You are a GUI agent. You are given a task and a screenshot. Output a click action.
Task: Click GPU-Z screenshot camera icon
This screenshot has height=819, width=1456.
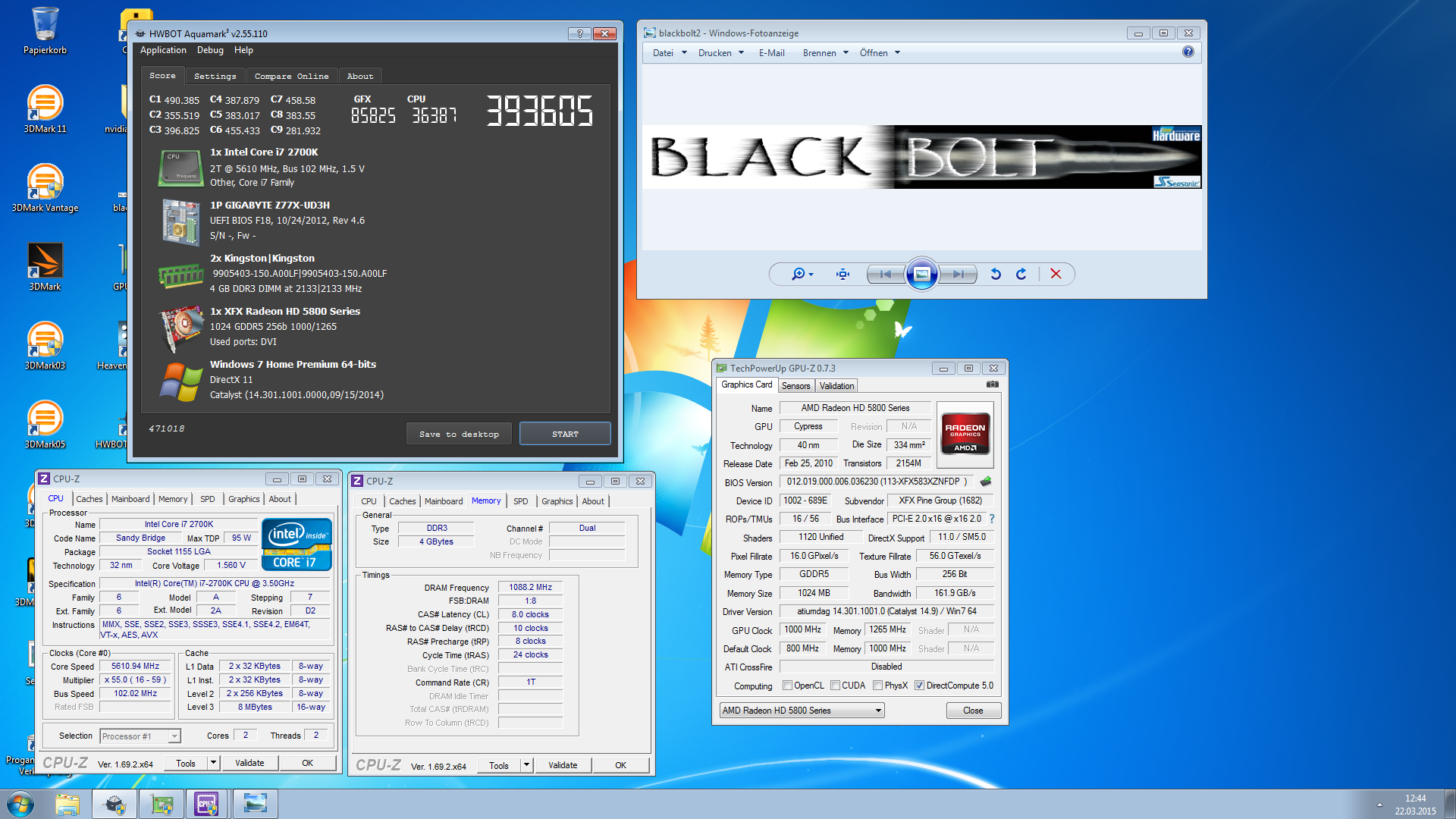pos(992,384)
